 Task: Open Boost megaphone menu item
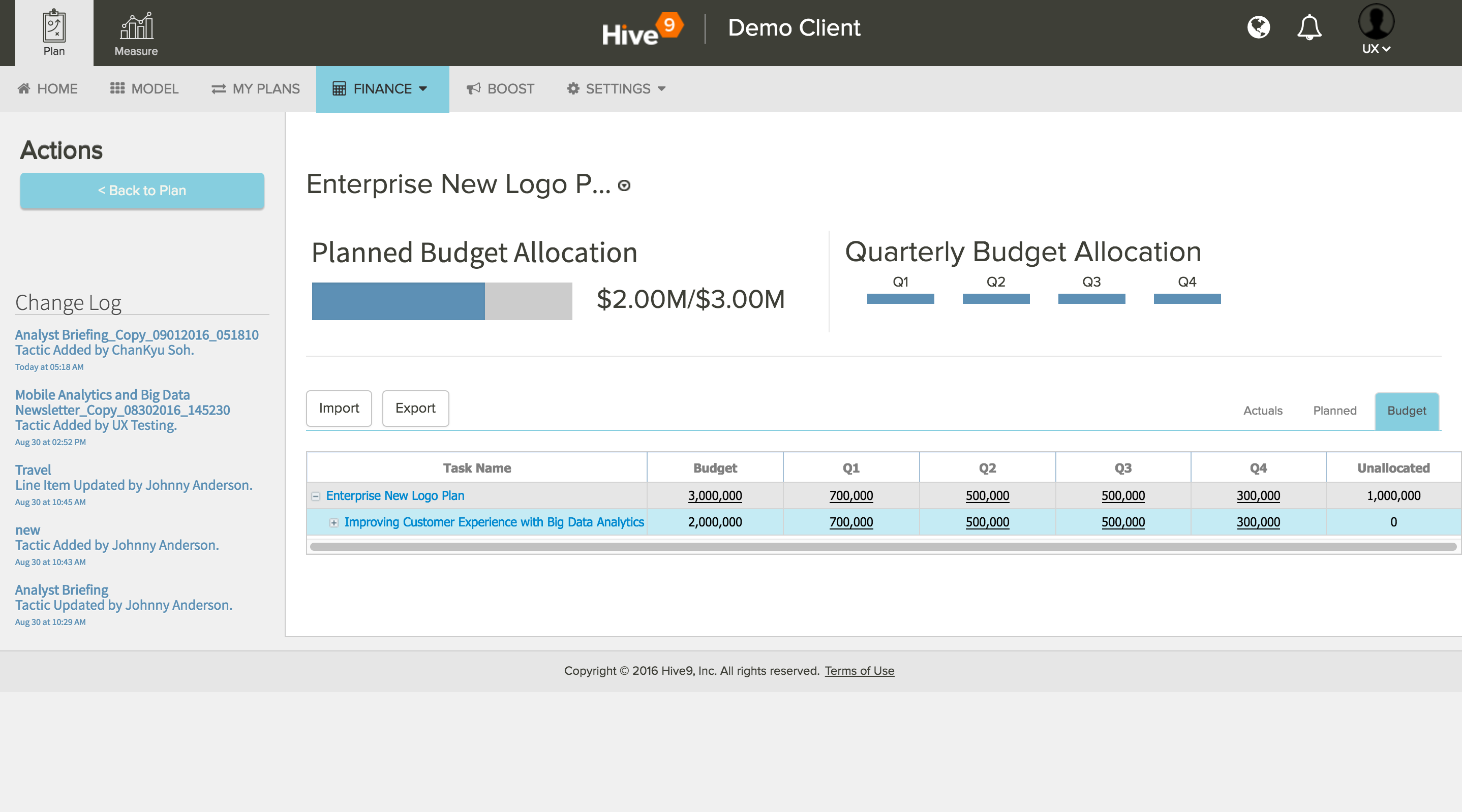pyautogui.click(x=500, y=88)
